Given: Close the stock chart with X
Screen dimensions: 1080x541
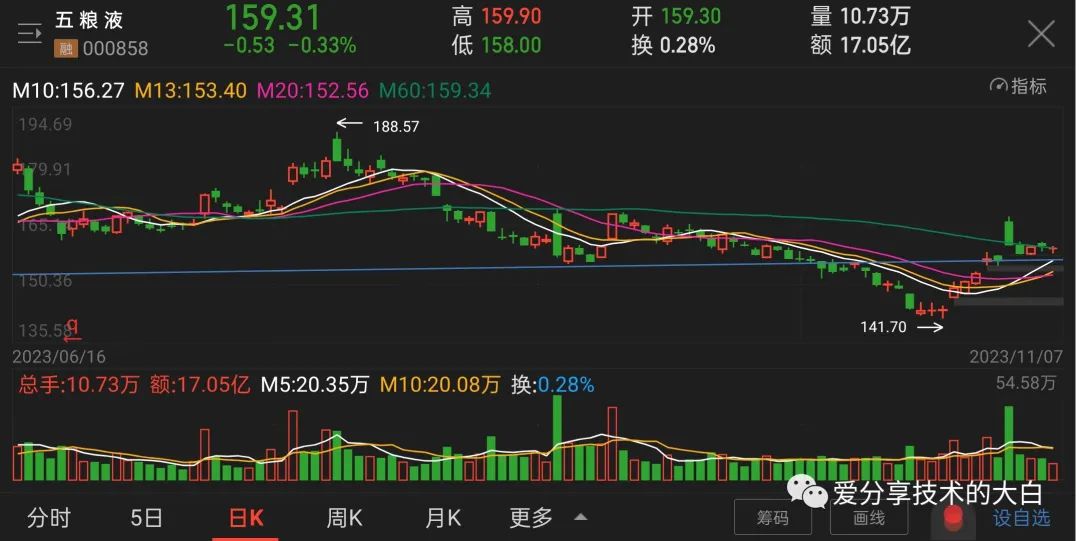Looking at the screenshot, I should [x=1041, y=33].
